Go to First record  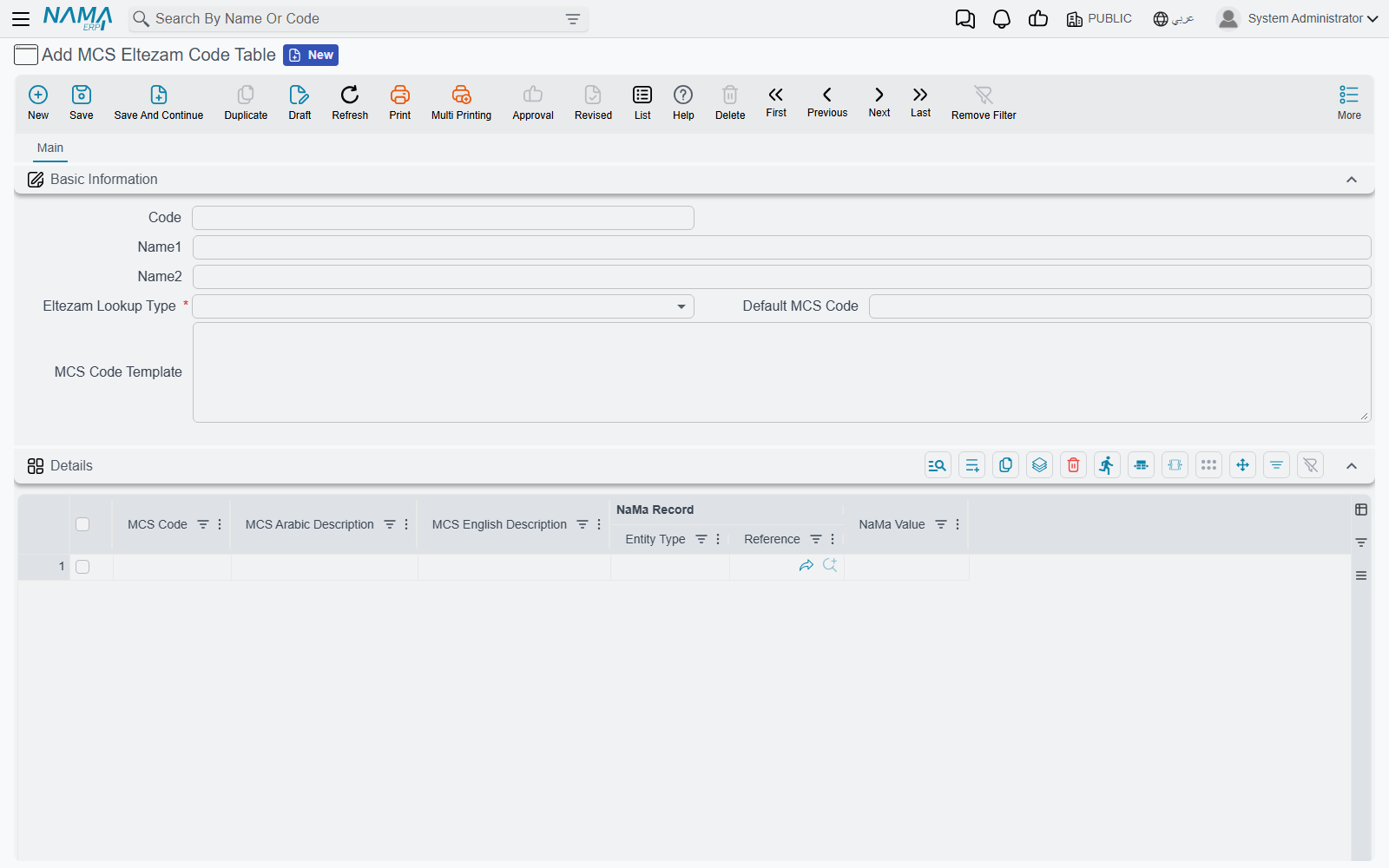[776, 102]
